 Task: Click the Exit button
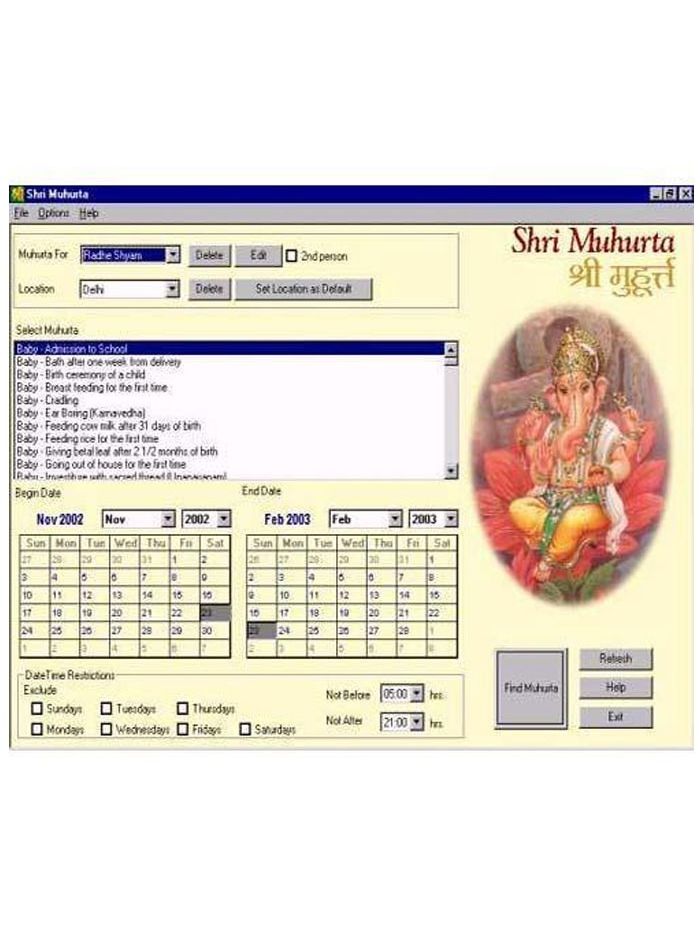coord(615,717)
